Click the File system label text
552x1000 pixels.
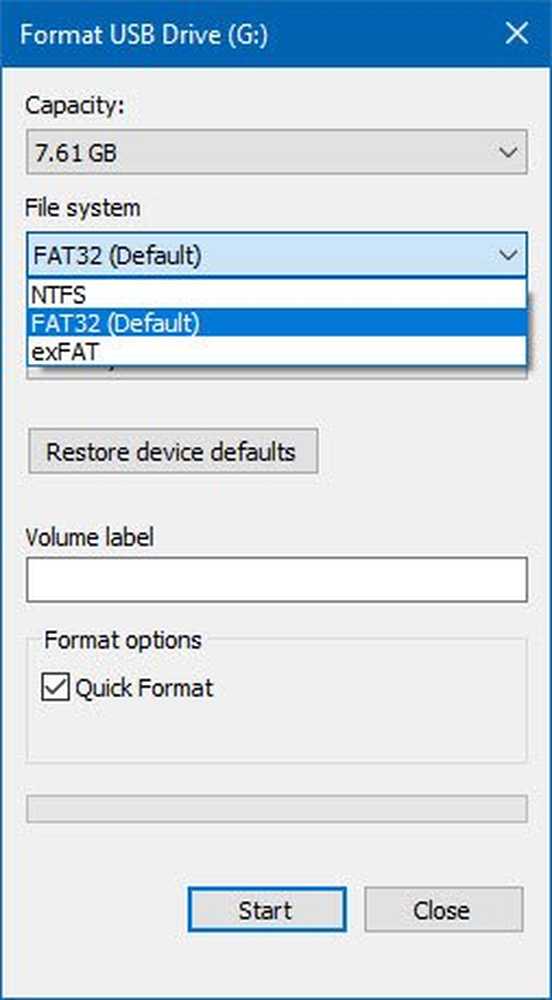coord(83,208)
